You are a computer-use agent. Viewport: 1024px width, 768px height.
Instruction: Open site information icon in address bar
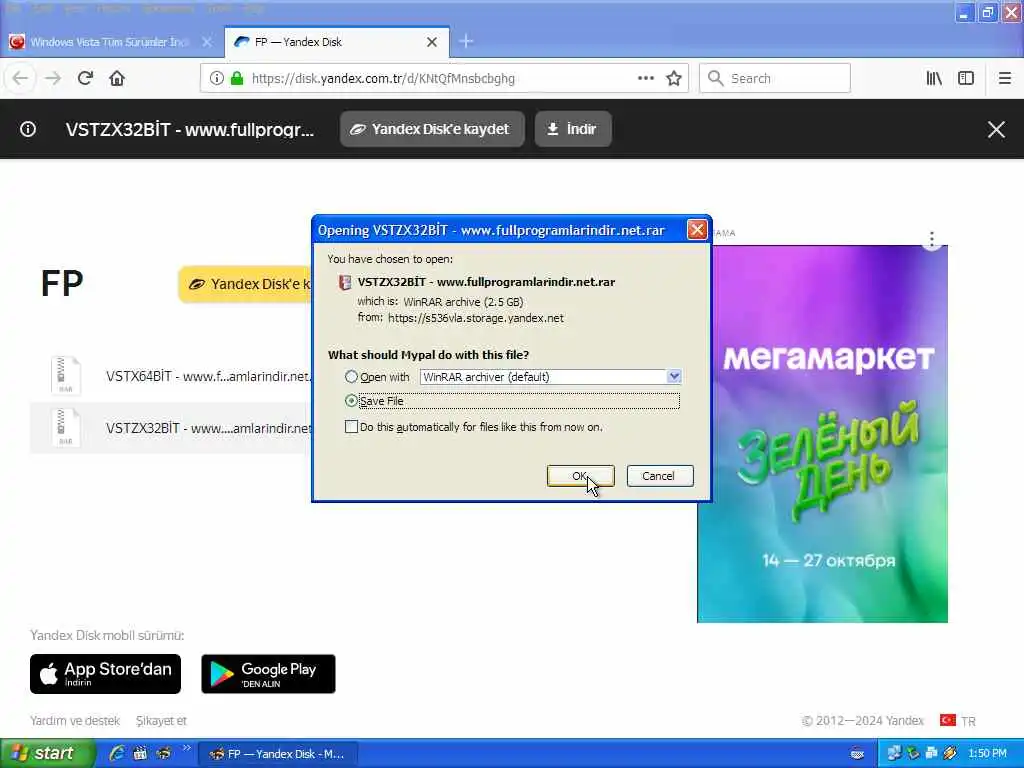tap(216, 78)
